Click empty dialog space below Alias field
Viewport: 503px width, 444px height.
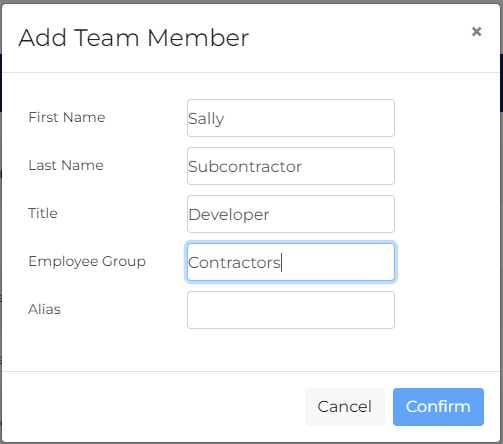[x=251, y=350]
